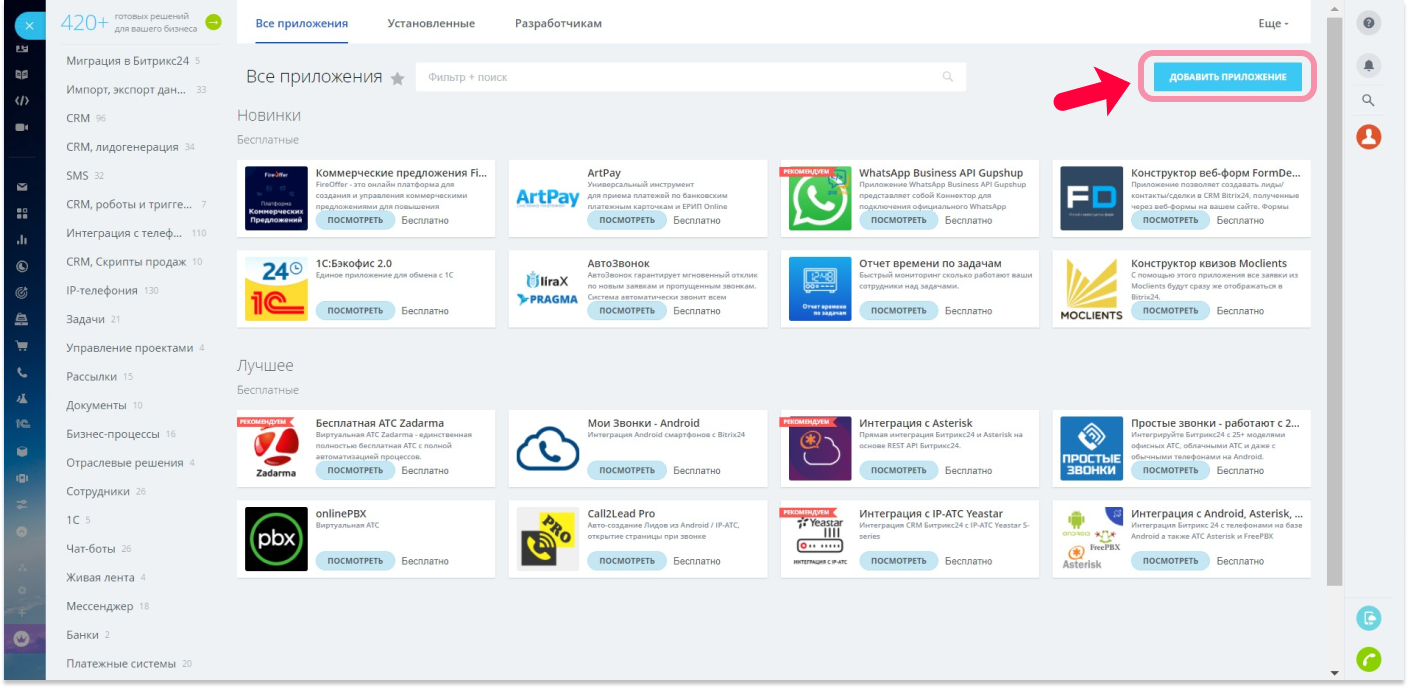Open the Moclients quiz builder logo
This screenshot has width=1408, height=688.
pos(1092,289)
